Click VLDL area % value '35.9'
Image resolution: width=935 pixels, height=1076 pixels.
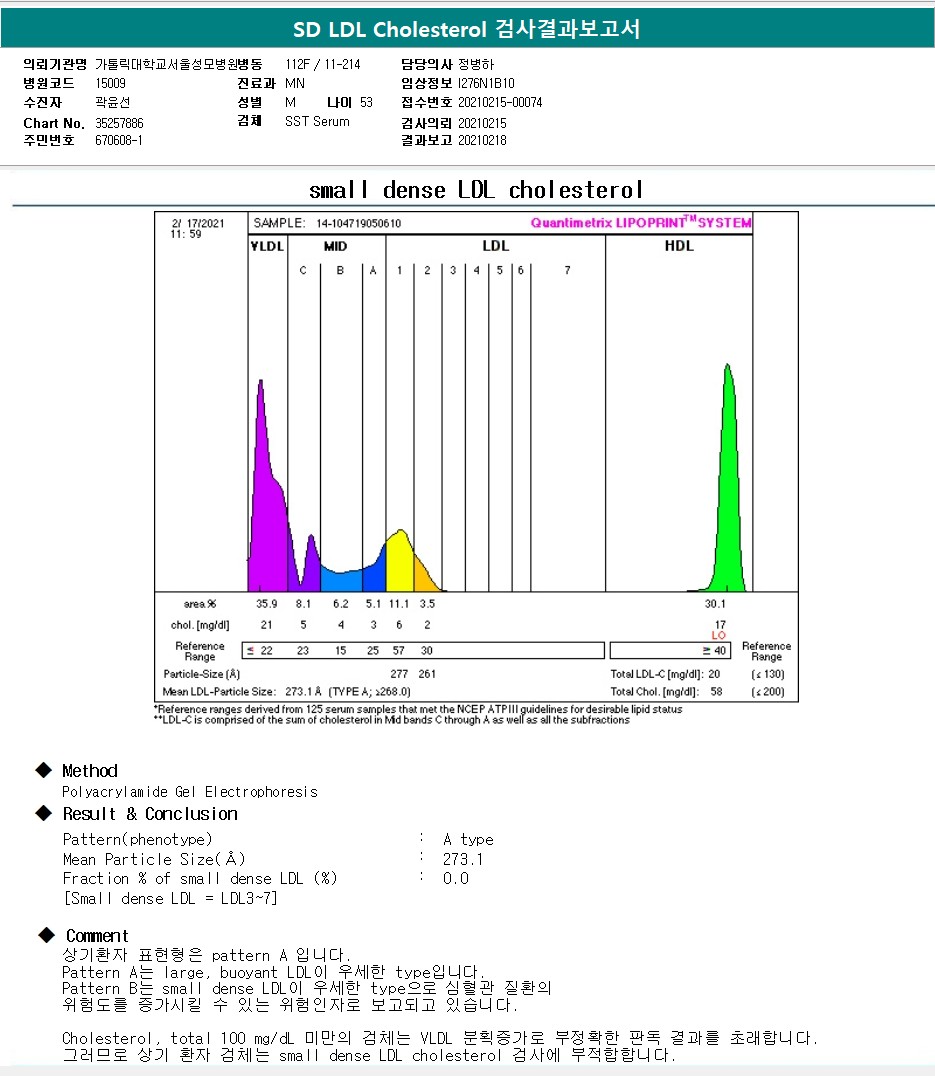click(x=267, y=604)
